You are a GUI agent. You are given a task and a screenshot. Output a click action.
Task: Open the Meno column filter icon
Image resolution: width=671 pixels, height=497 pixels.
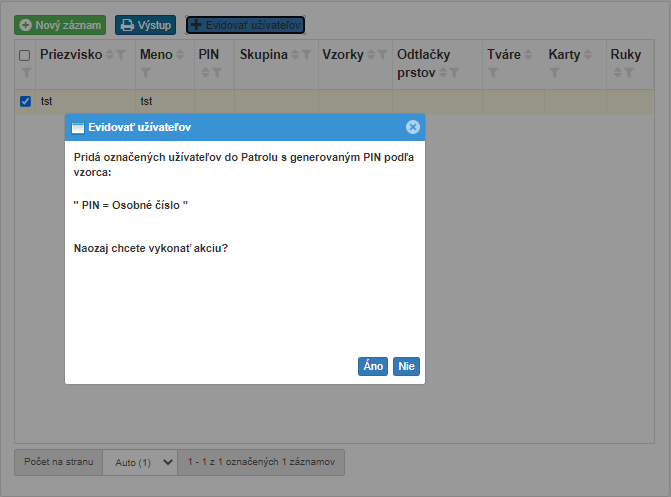coord(145,73)
